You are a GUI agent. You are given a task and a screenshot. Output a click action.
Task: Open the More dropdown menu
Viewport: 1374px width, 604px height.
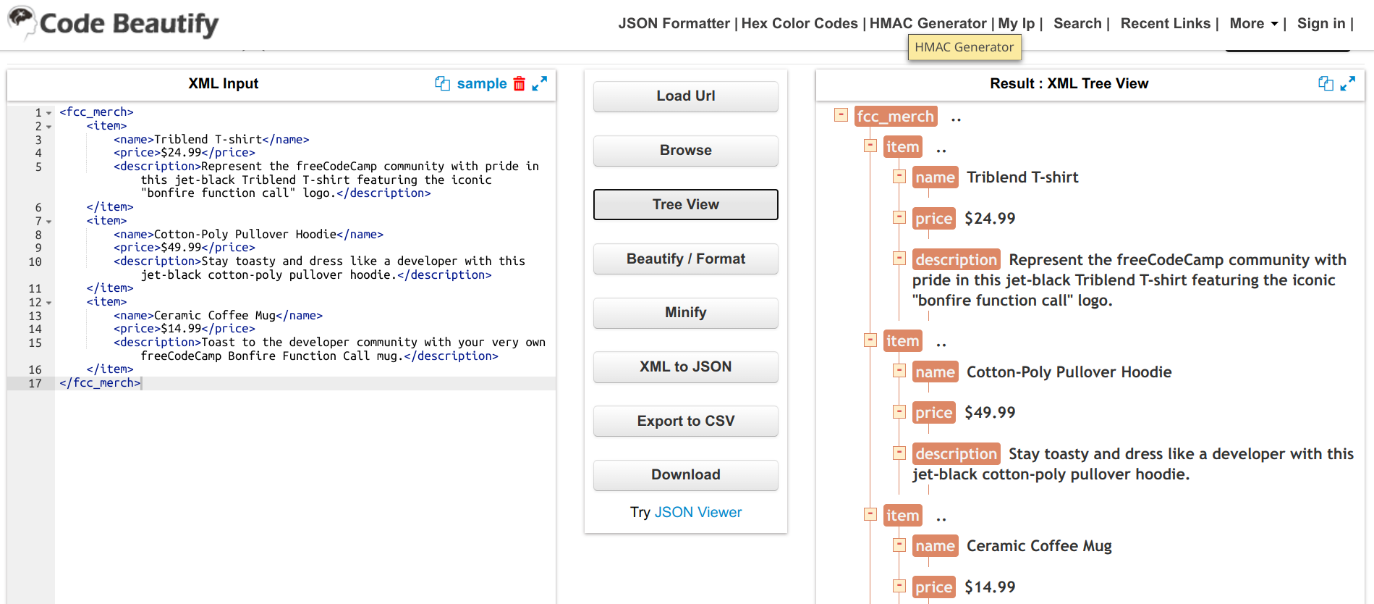point(1253,23)
